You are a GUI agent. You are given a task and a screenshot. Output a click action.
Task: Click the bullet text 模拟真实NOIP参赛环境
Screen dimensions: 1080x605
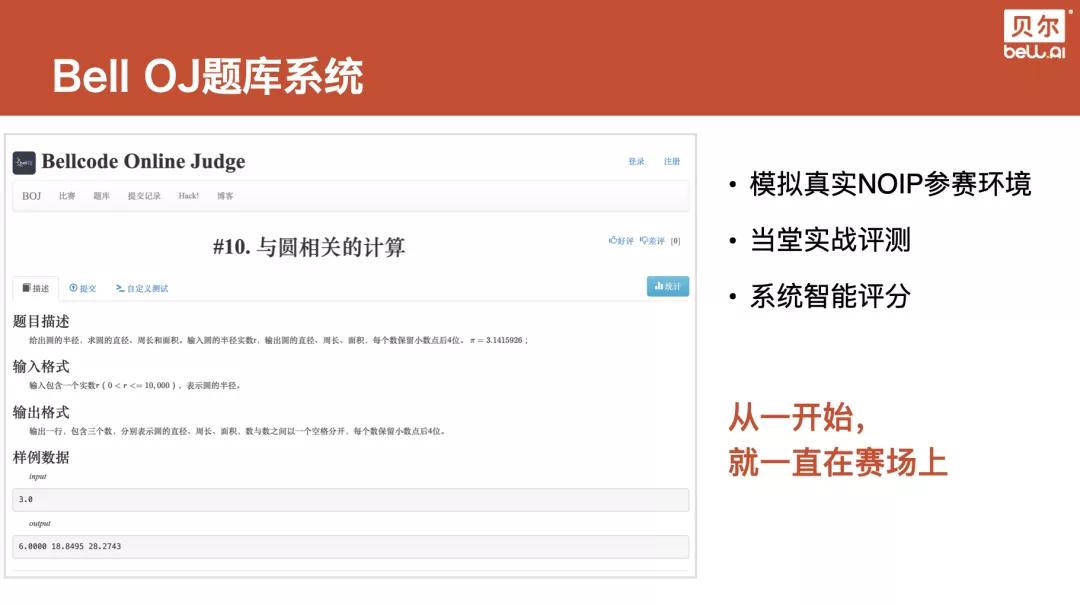click(x=890, y=184)
